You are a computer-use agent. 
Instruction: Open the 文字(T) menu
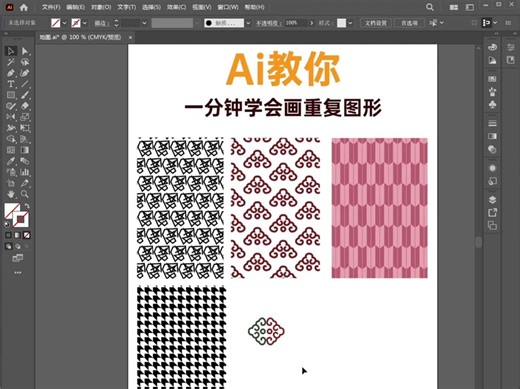pyautogui.click(x=127, y=7)
